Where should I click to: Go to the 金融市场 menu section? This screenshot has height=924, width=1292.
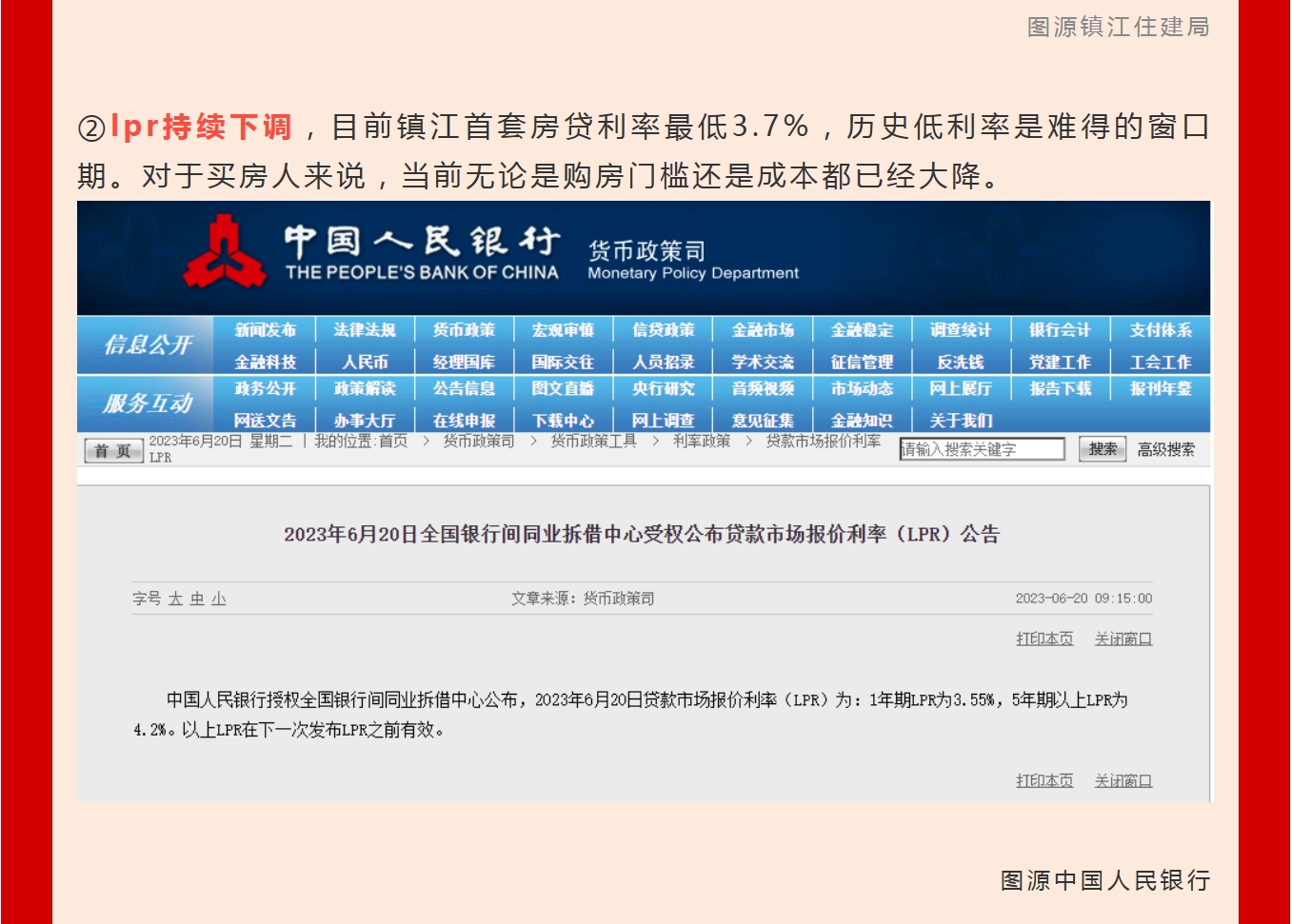point(763,330)
